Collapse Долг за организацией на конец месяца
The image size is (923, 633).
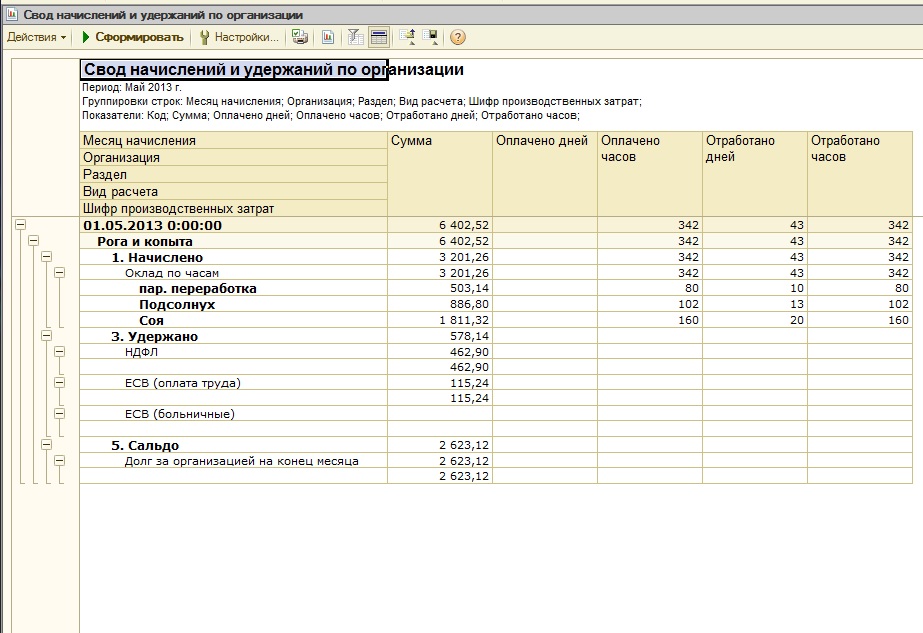59,460
